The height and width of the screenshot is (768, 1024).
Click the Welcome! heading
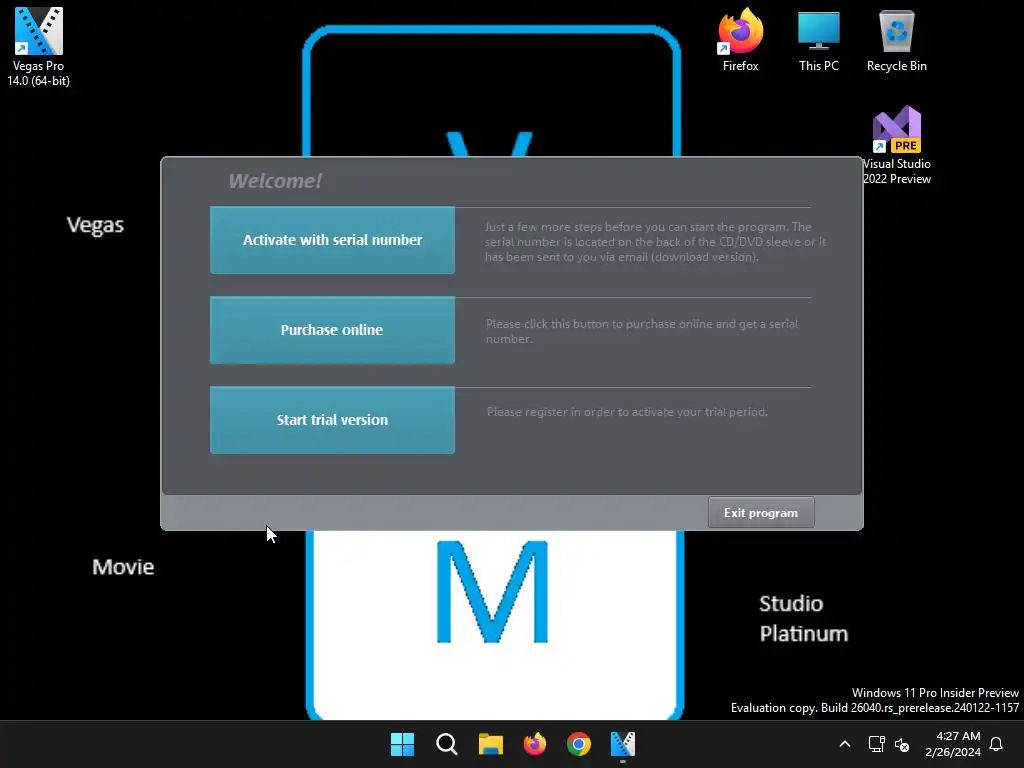click(275, 181)
